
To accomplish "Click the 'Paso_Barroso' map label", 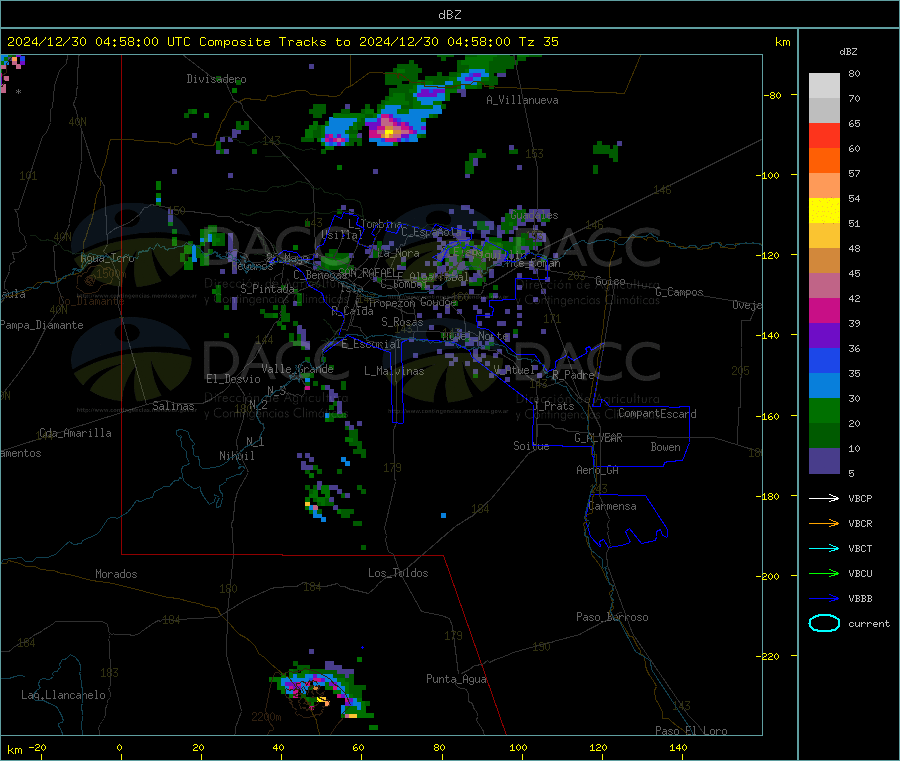I will pyautogui.click(x=612, y=617).
